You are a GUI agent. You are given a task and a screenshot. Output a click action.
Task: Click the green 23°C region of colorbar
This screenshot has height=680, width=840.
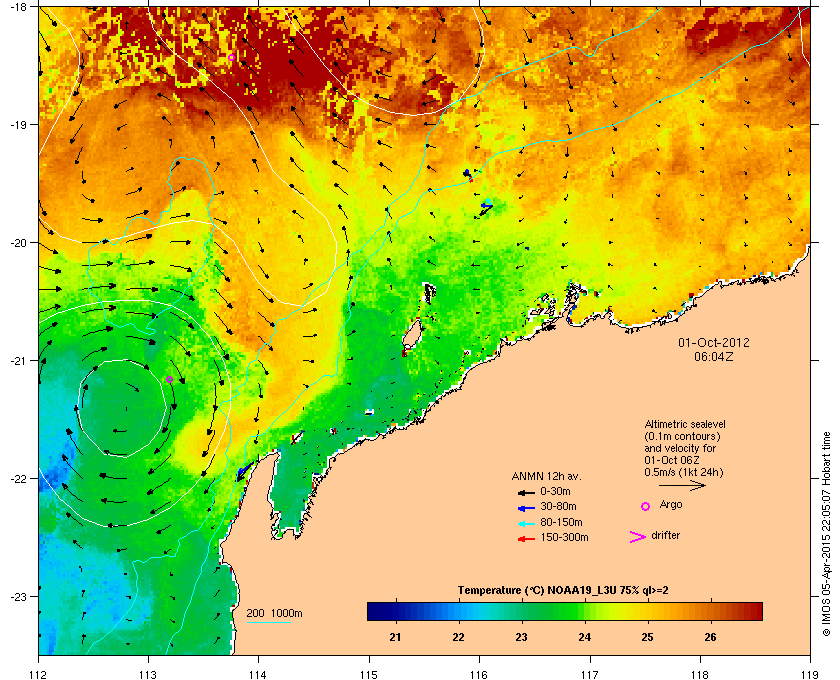521,611
